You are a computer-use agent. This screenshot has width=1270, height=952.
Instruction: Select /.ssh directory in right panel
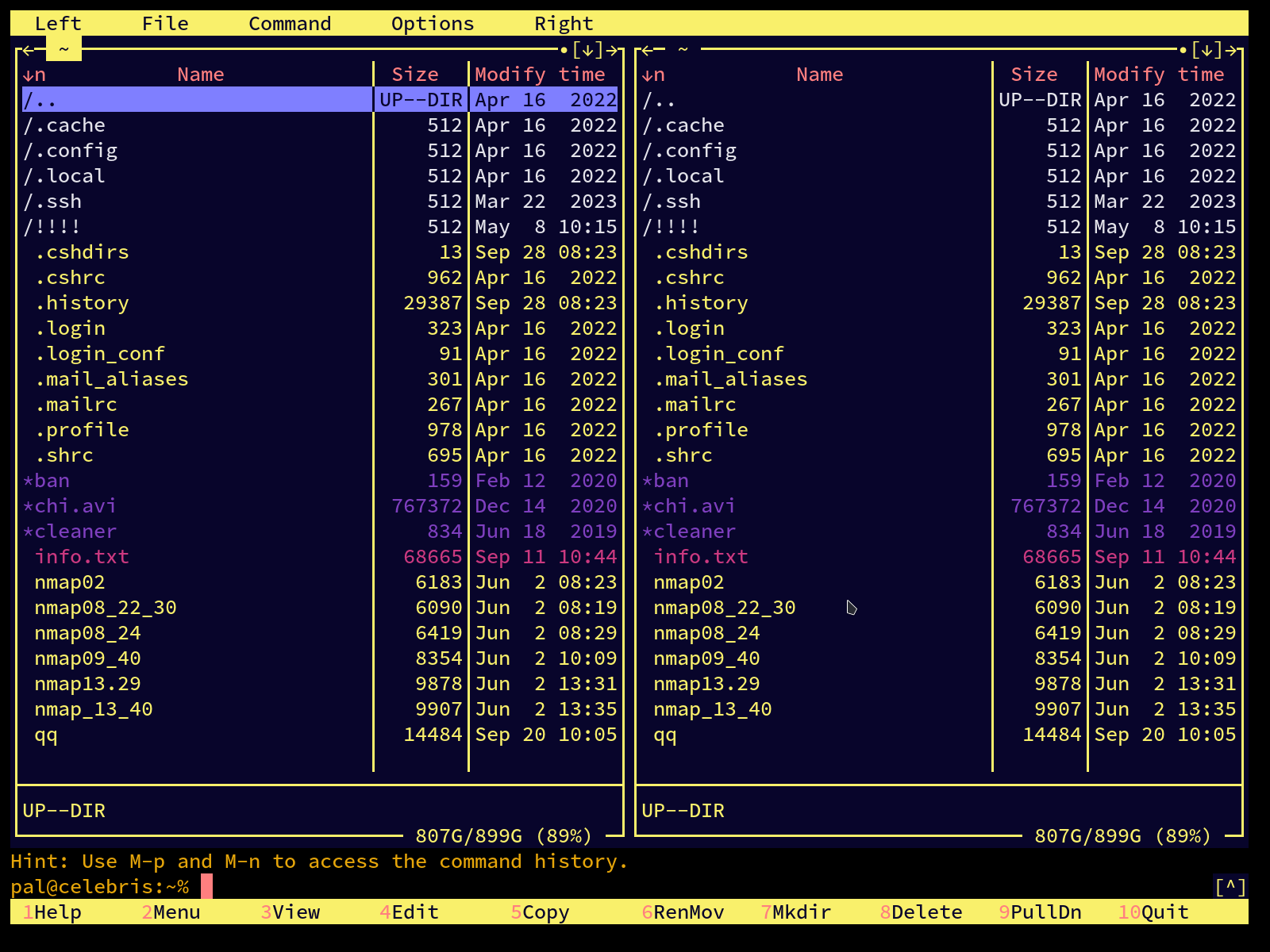(x=939, y=202)
